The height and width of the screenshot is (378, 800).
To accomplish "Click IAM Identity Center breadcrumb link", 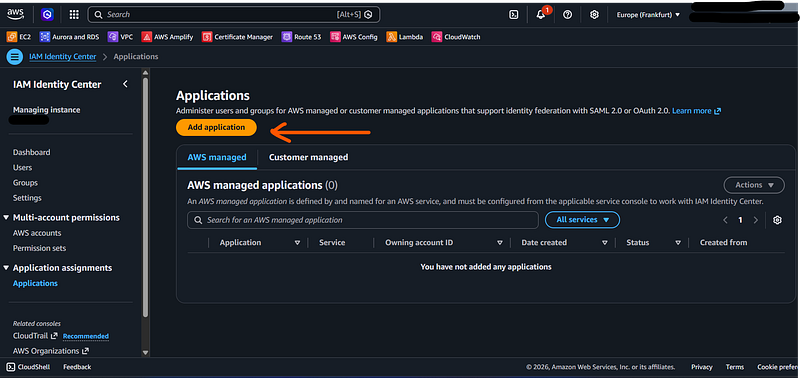I will (63, 57).
